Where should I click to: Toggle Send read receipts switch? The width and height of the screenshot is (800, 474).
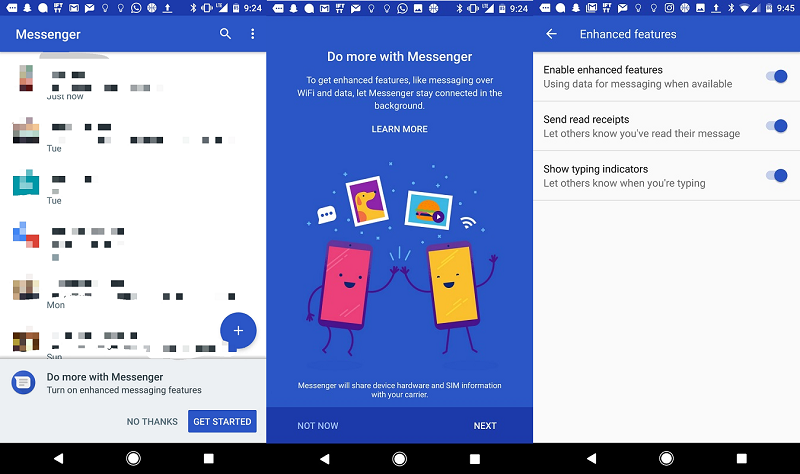click(777, 126)
